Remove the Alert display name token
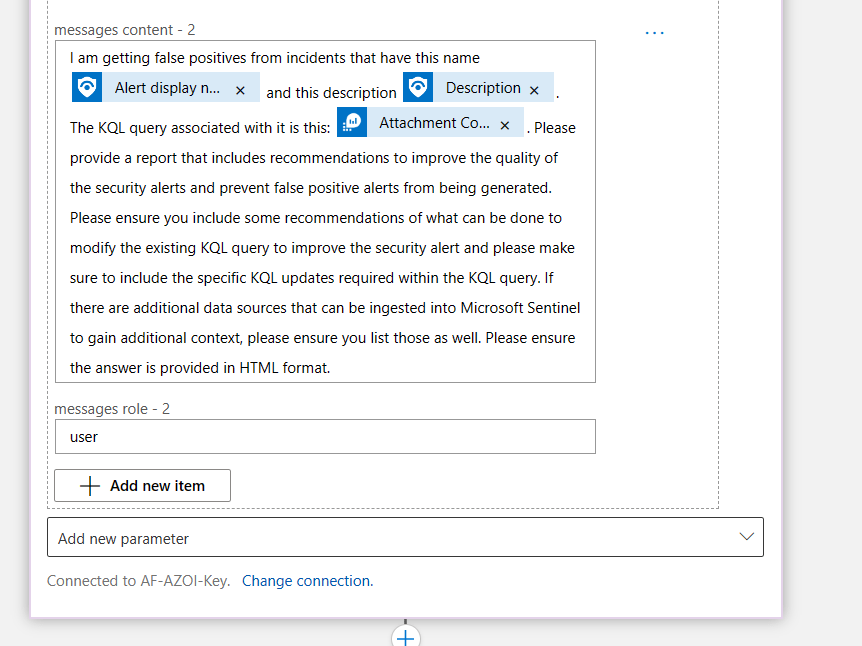Screen dimensions: 862x646 (x=240, y=90)
